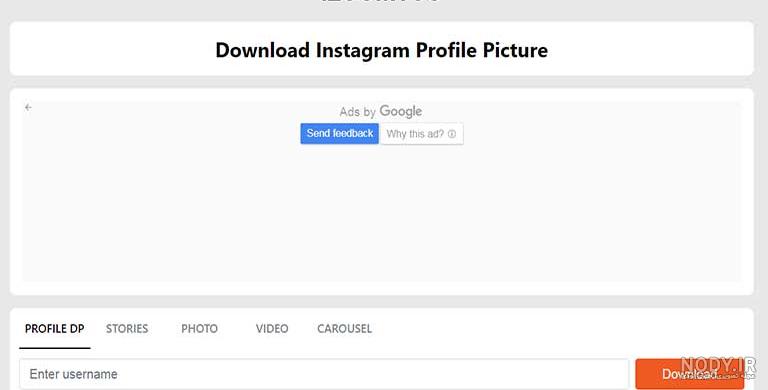Focus the Enter username field

pyautogui.click(x=324, y=374)
